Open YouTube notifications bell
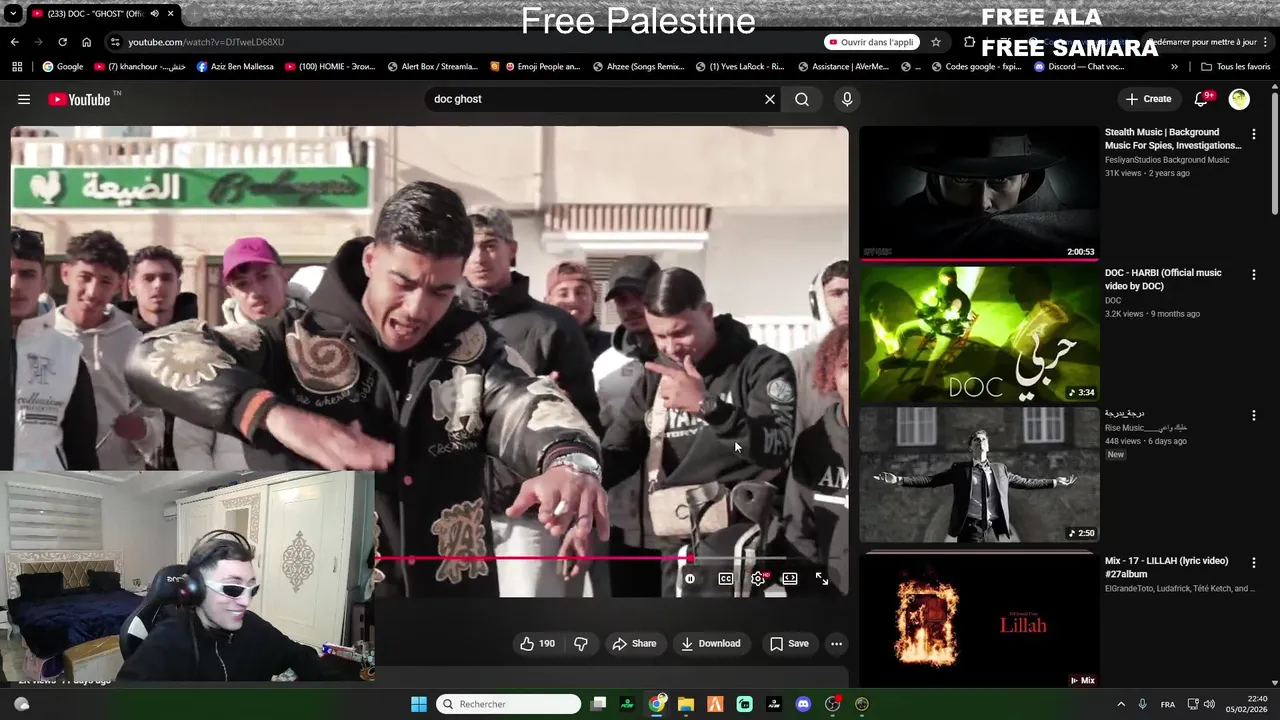Image resolution: width=1280 pixels, height=720 pixels. (x=1203, y=99)
